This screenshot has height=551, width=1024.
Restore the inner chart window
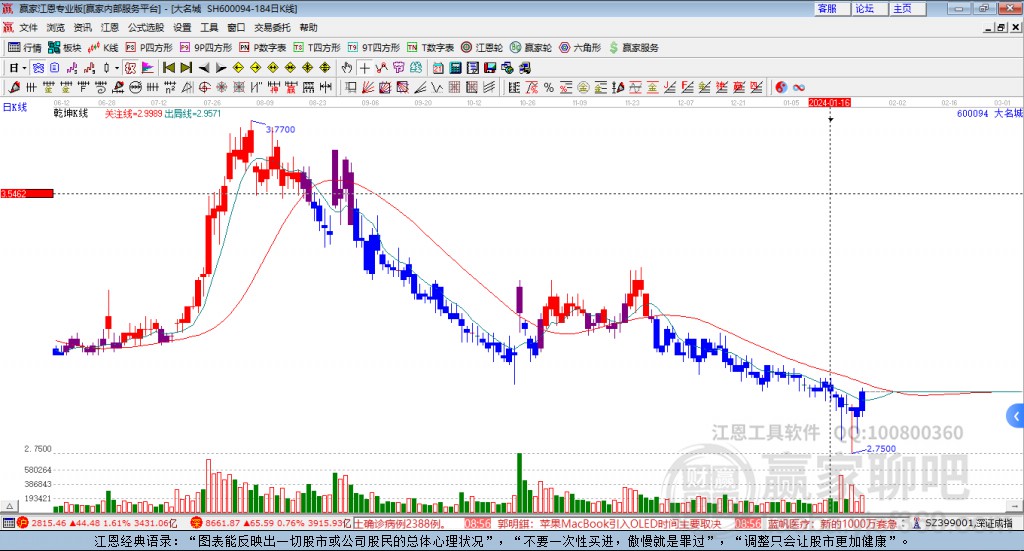tap(1001, 27)
